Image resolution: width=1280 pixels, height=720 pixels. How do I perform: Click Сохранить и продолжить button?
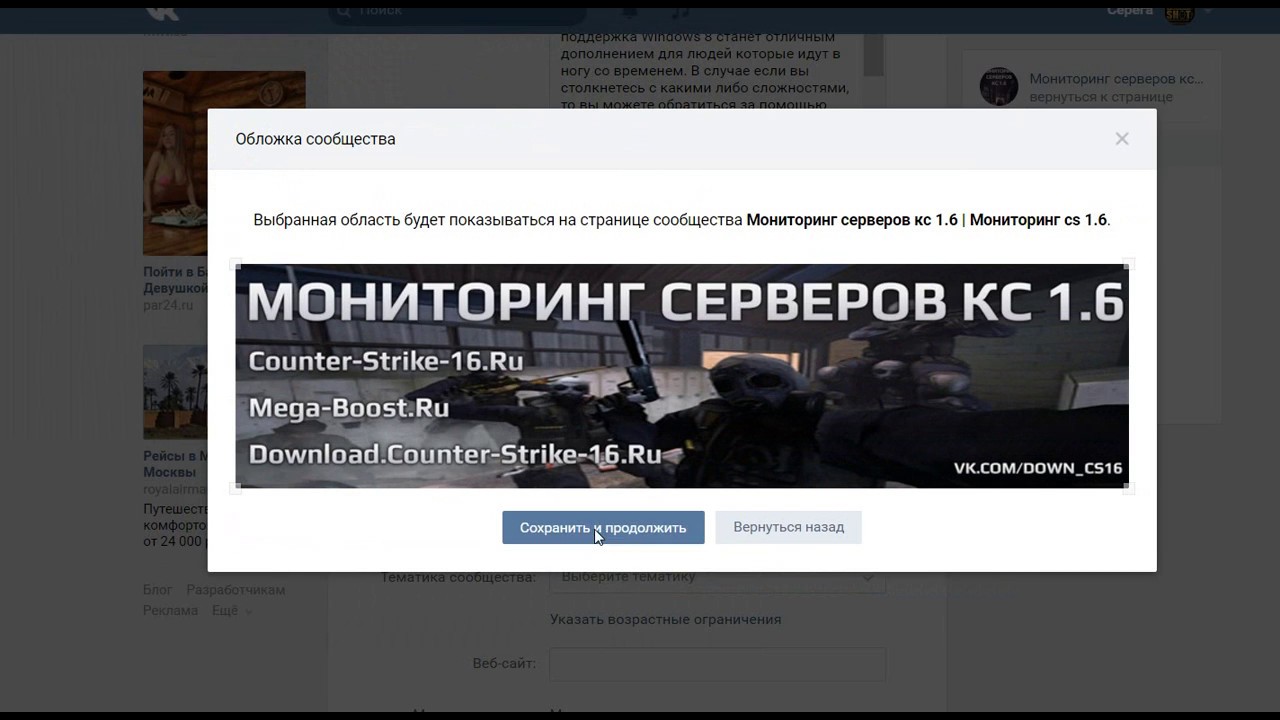point(603,527)
